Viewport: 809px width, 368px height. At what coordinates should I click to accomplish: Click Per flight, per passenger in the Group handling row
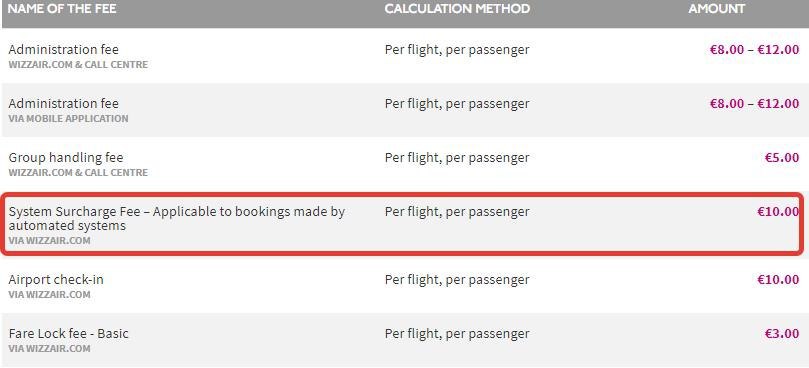click(x=457, y=157)
